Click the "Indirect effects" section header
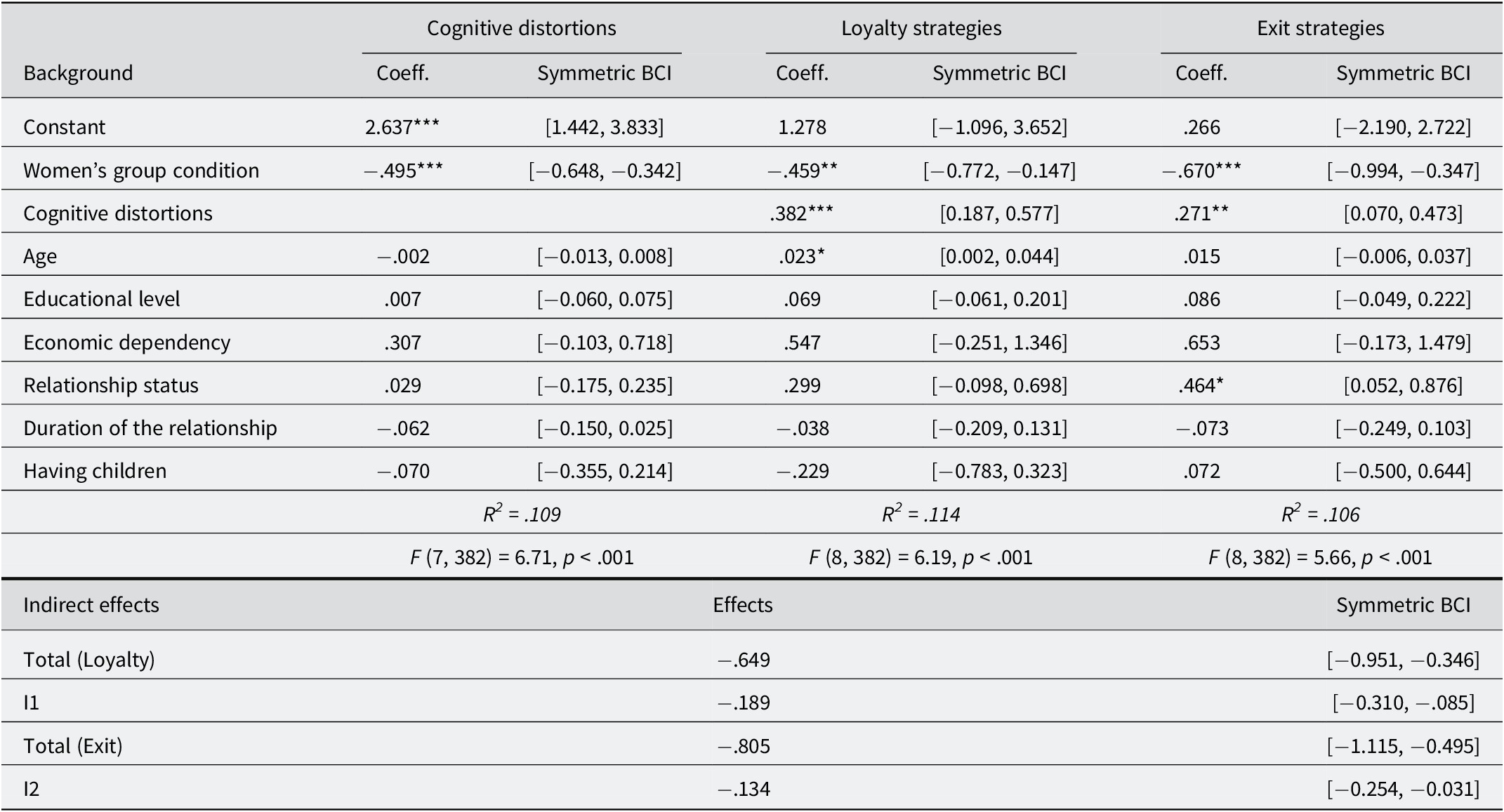The height and width of the screenshot is (812, 1504). pos(91,605)
